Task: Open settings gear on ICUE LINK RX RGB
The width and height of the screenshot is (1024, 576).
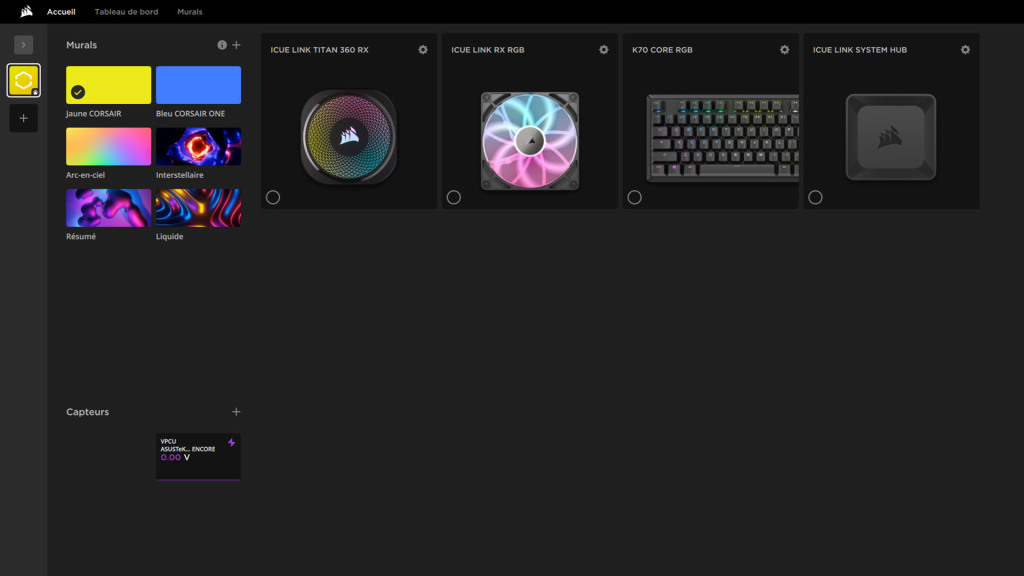Action: 603,49
